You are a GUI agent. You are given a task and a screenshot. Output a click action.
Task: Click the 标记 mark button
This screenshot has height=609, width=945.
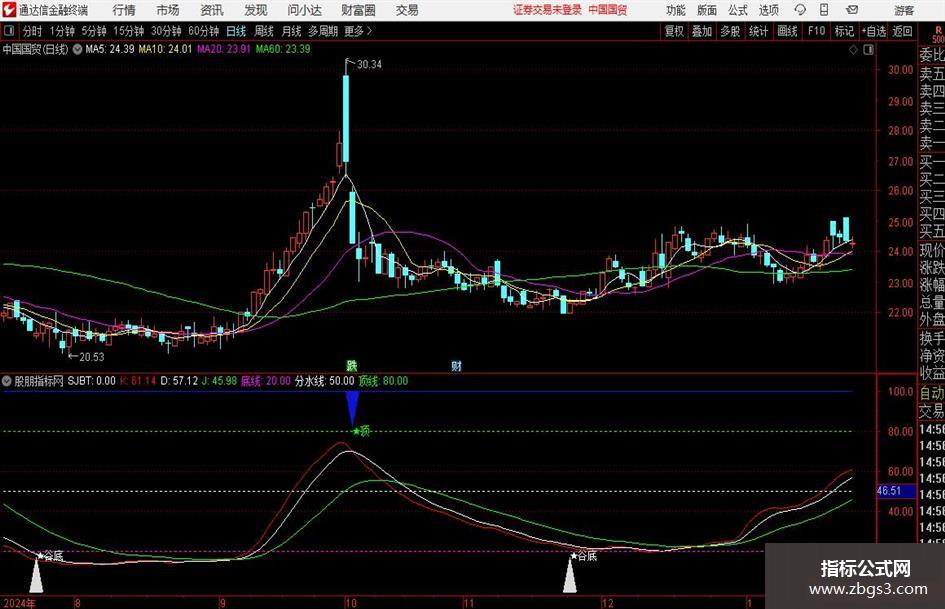tap(844, 31)
